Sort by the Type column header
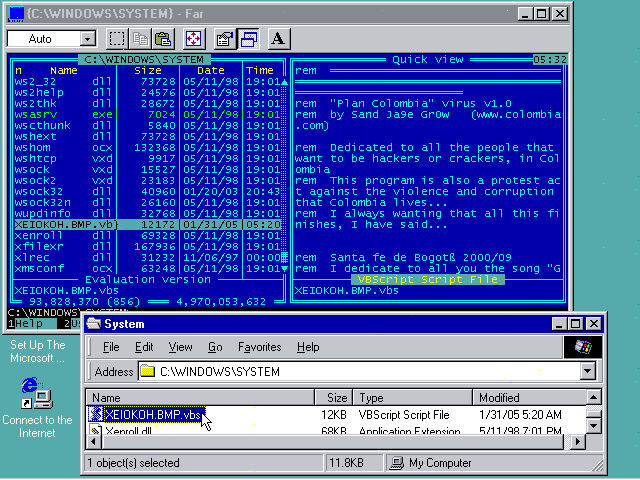The height and width of the screenshot is (480, 640). [412, 397]
